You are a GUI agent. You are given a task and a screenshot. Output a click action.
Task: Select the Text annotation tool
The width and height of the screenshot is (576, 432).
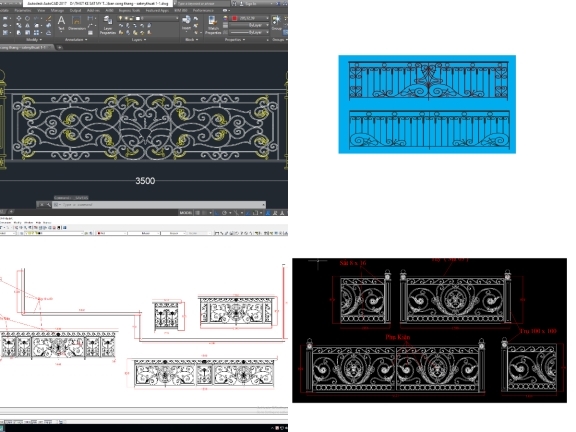tap(61, 23)
